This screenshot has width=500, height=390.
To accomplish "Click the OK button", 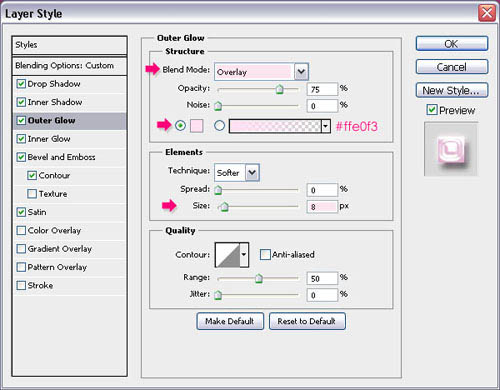I will 452,44.
